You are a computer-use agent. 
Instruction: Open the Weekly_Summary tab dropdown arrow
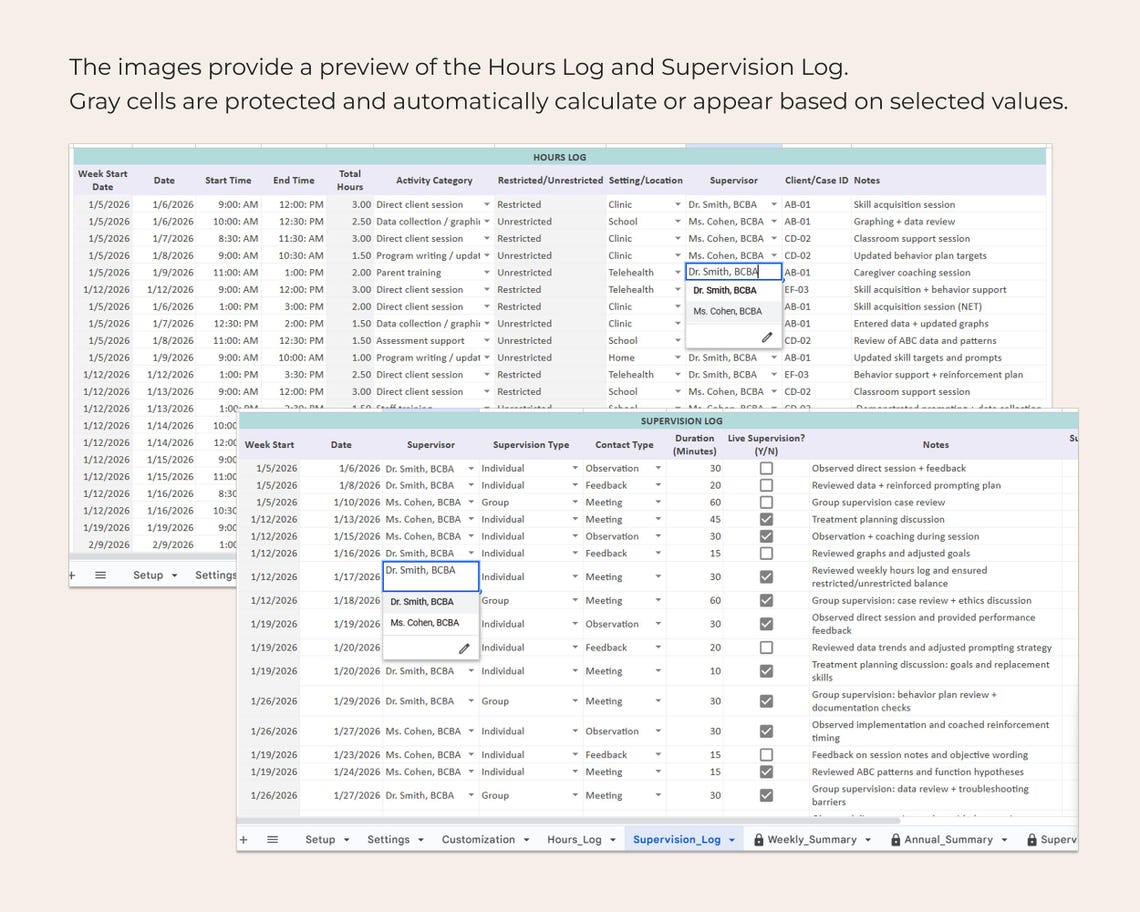pos(868,840)
